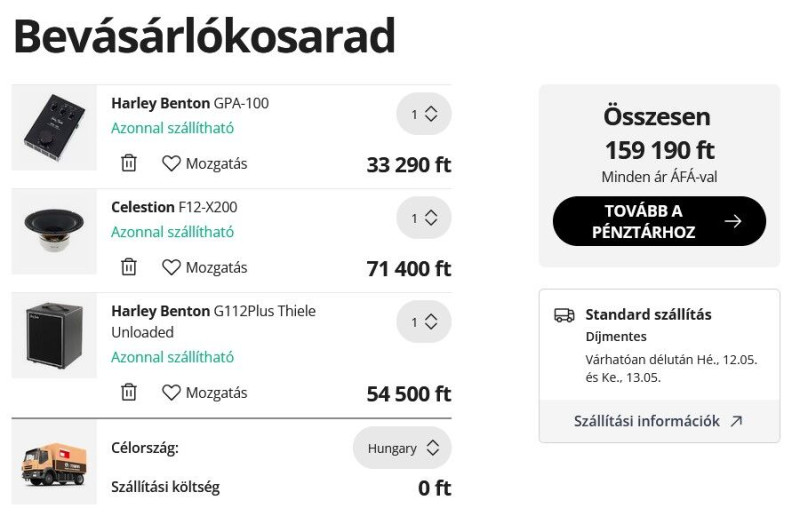Open Harley Benton GPA-100 product title
Screen dimensions: 800x532
point(190,103)
